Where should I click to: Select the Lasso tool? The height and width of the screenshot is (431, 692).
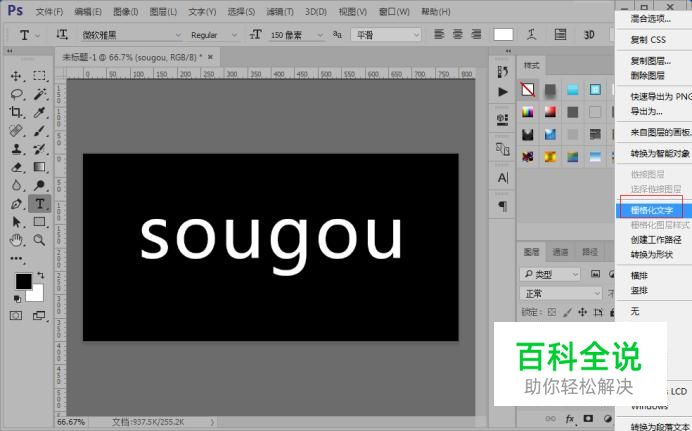click(16, 94)
